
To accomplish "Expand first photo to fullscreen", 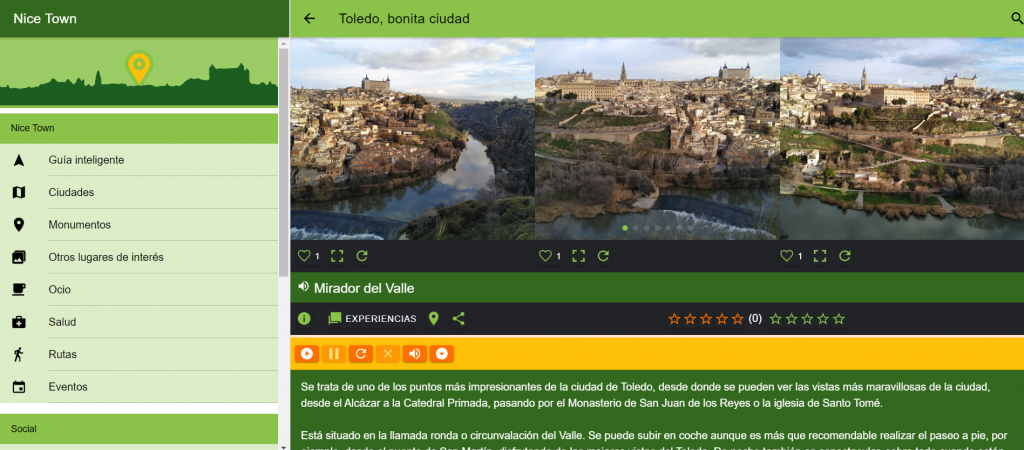I will pos(337,256).
